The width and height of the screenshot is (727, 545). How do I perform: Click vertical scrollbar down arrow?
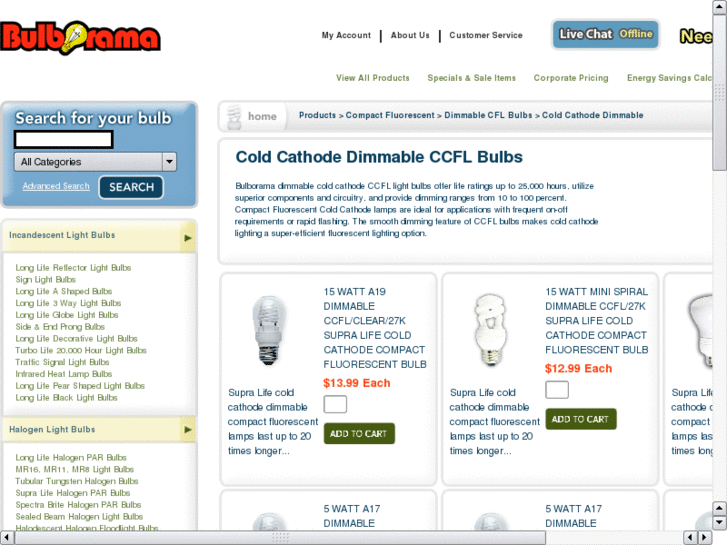(720, 523)
